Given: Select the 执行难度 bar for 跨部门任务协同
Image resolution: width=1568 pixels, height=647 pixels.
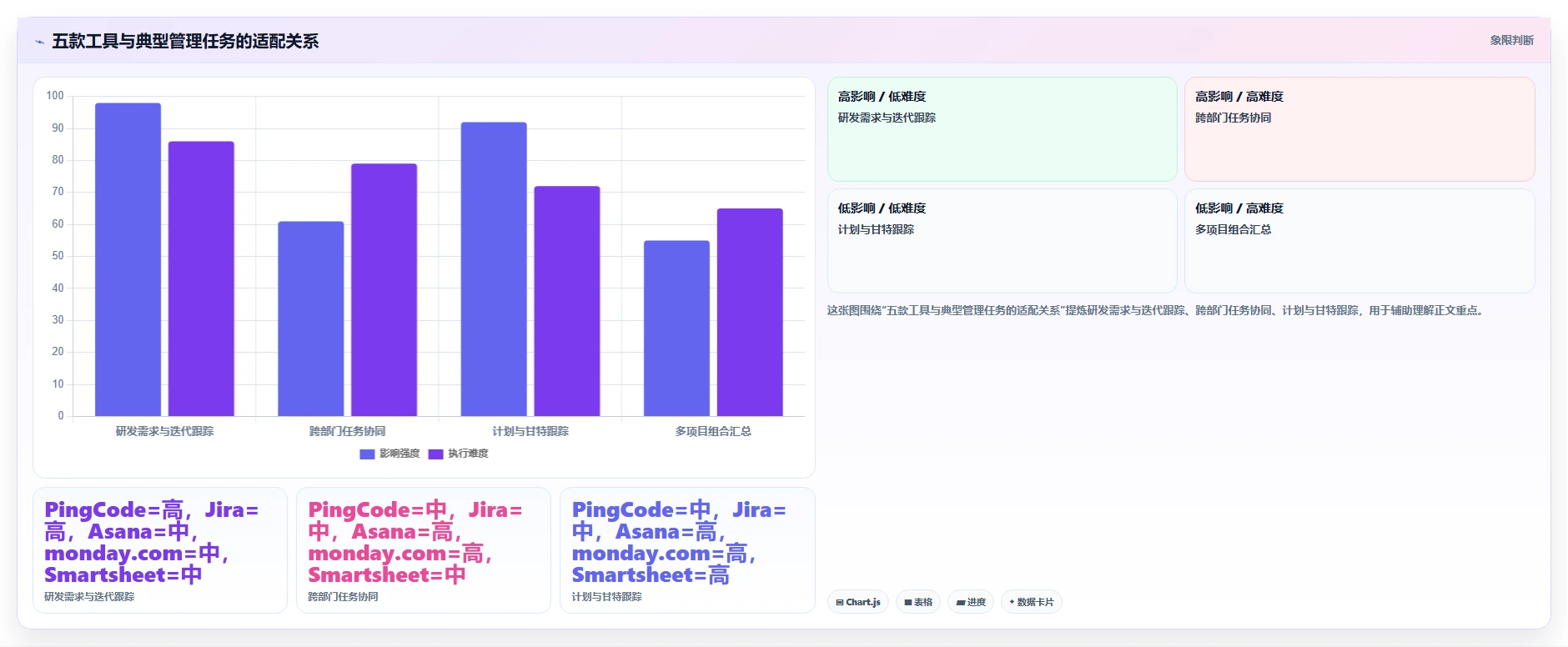Looking at the screenshot, I should click(384, 289).
